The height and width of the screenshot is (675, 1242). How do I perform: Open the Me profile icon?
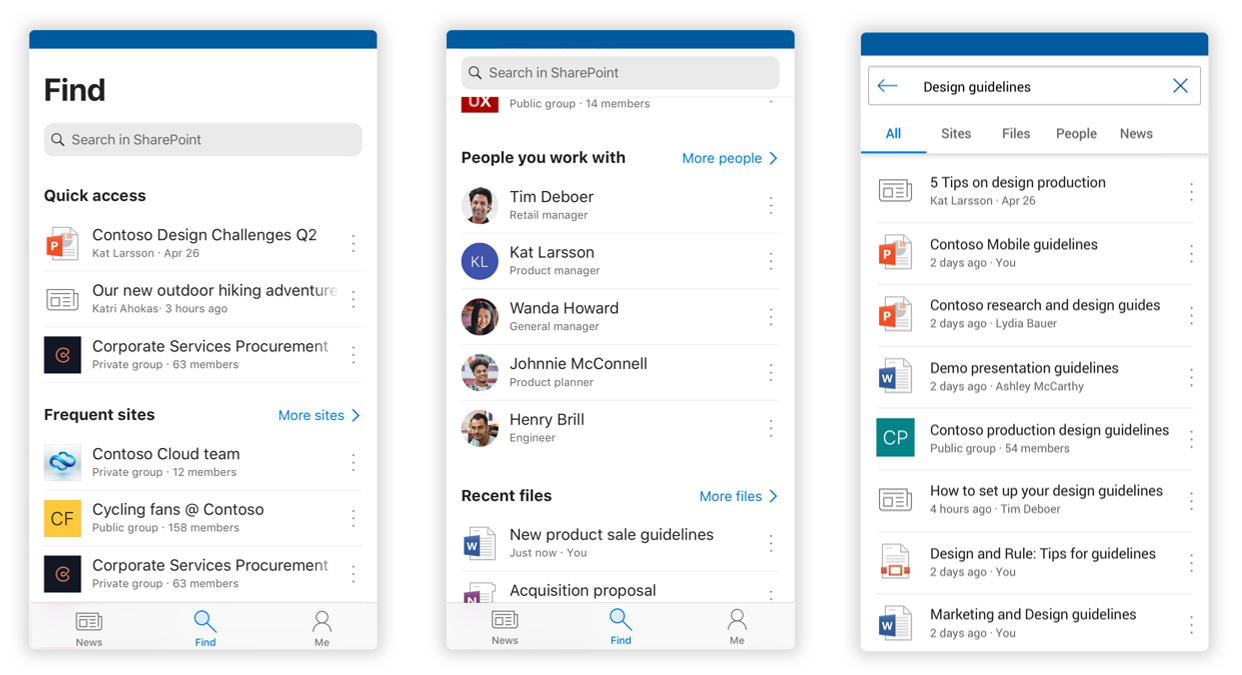pos(322,620)
